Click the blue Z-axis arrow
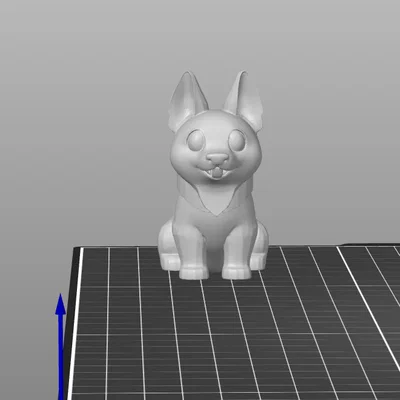Screen dimensions: 400x400 pyautogui.click(x=60, y=347)
